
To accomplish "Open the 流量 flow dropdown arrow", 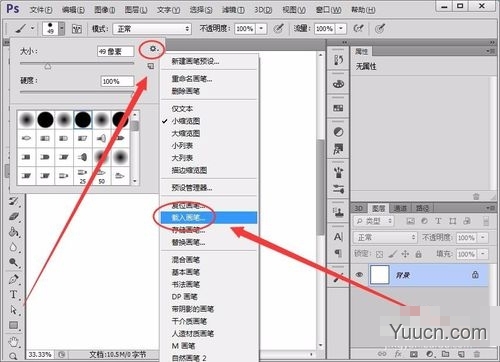I will [x=341, y=29].
